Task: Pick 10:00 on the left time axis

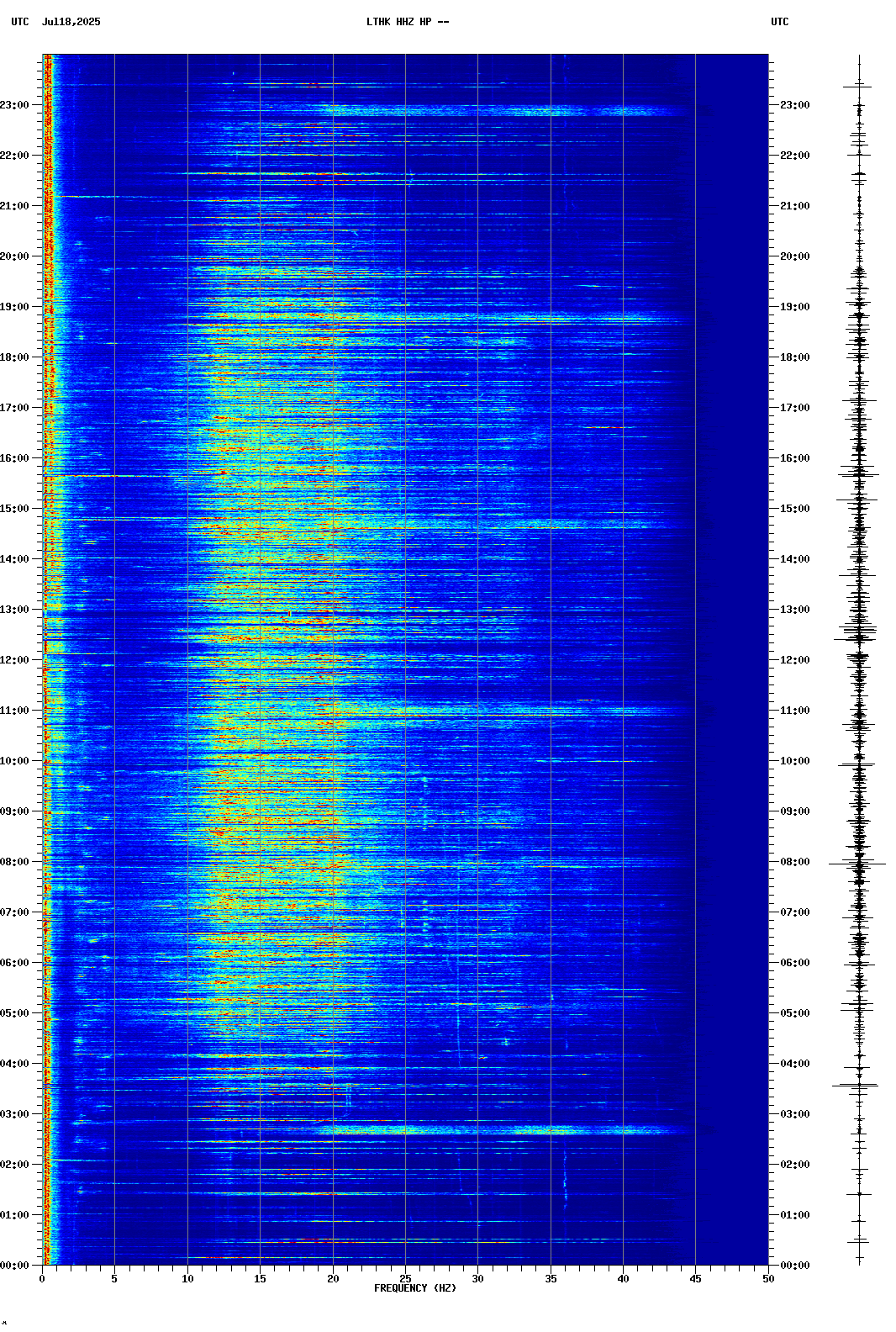Action: (x=14, y=761)
